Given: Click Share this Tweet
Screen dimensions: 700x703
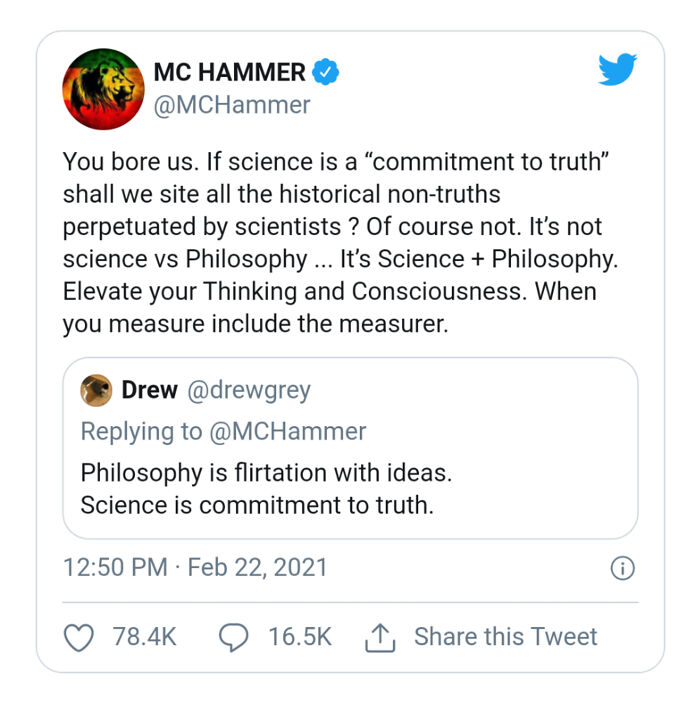Looking at the screenshot, I should pyautogui.click(x=505, y=637).
